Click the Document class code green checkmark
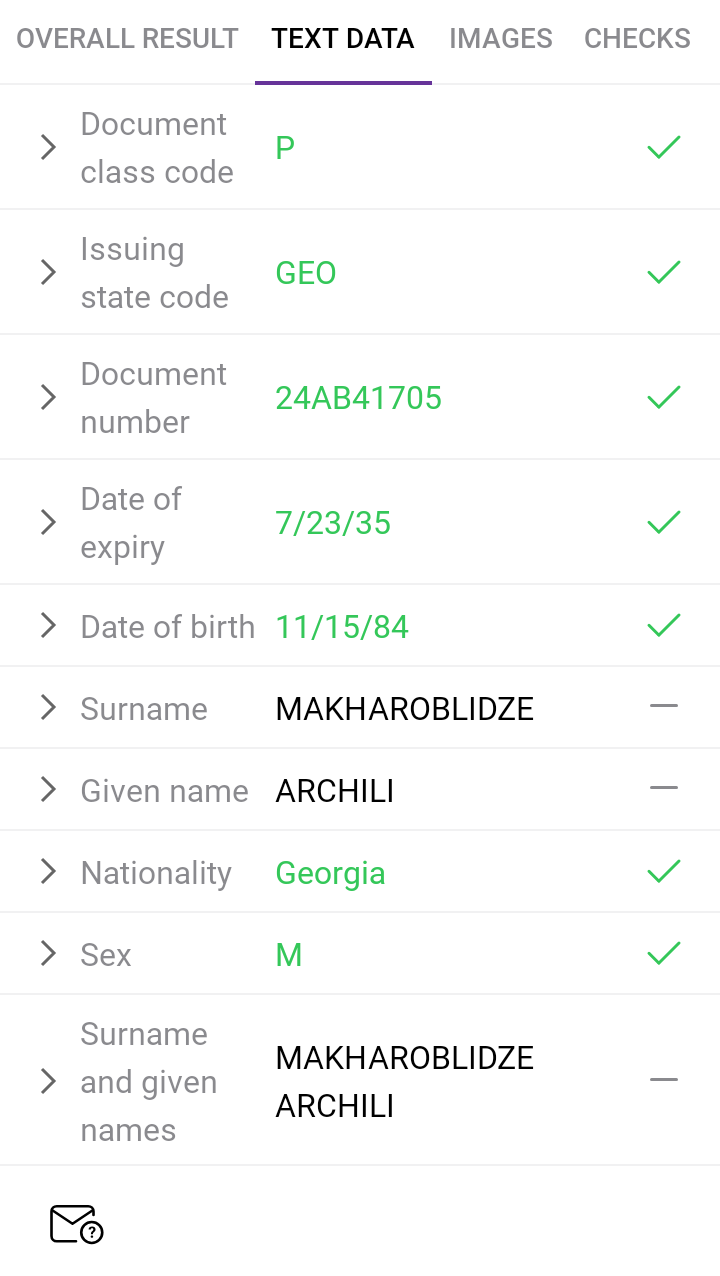Viewport: 720px width, 1276px height. point(664,148)
